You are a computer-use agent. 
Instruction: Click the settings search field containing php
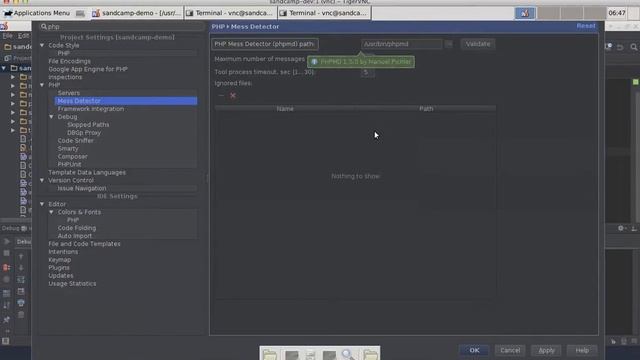tap(122, 27)
